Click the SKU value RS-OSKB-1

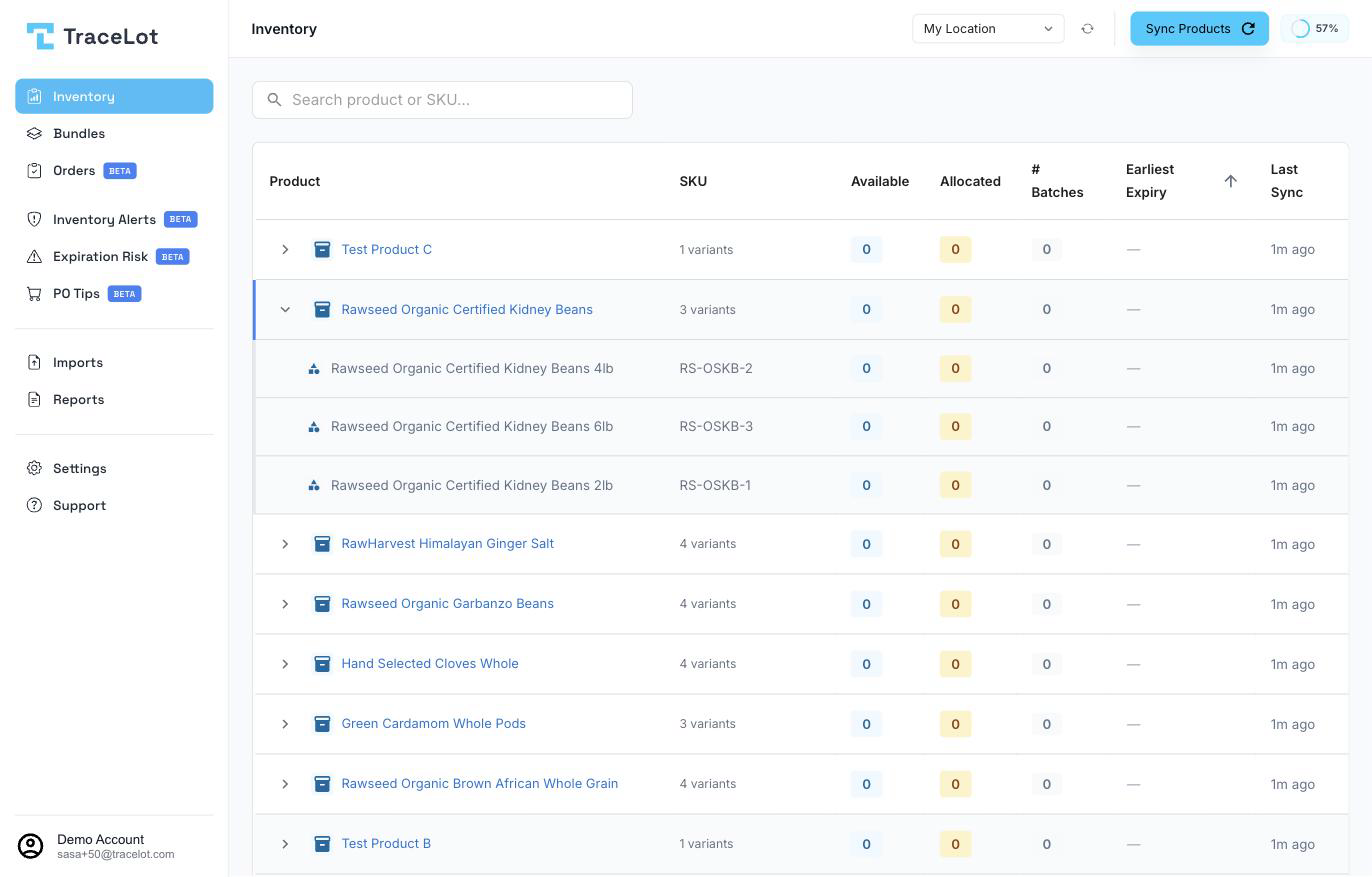[x=715, y=485]
